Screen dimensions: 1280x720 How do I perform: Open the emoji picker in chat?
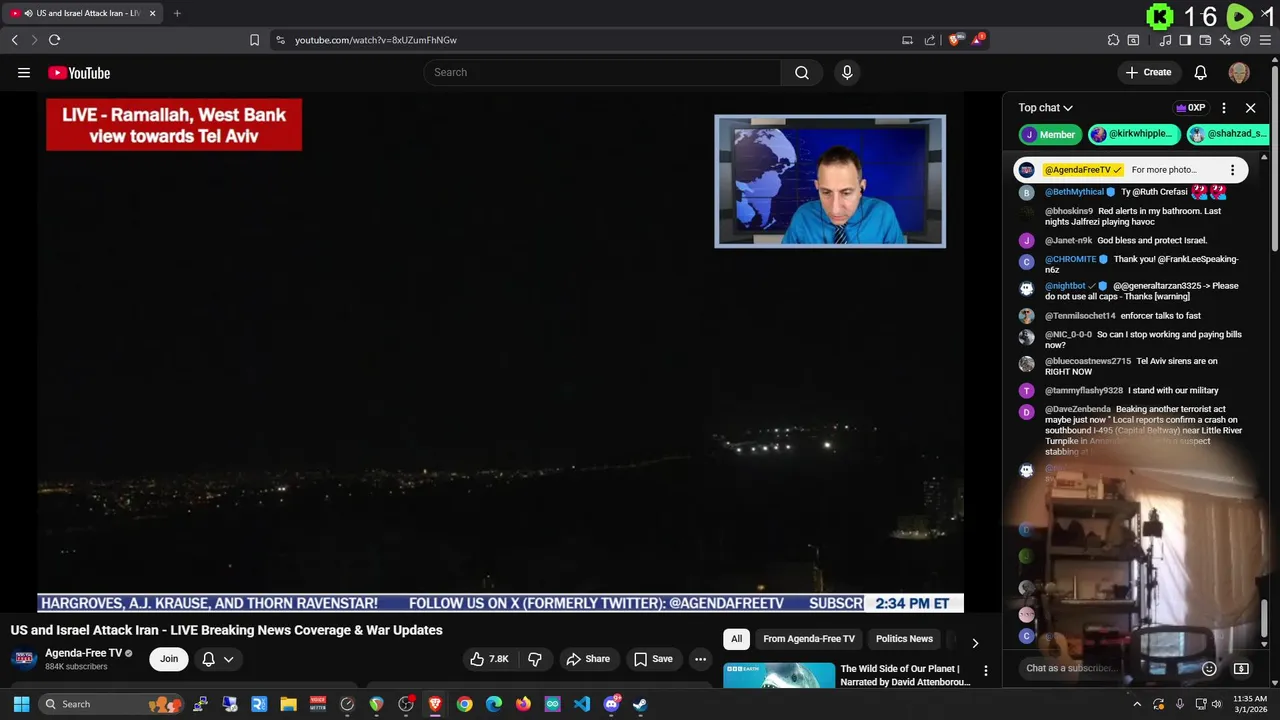point(1209,668)
